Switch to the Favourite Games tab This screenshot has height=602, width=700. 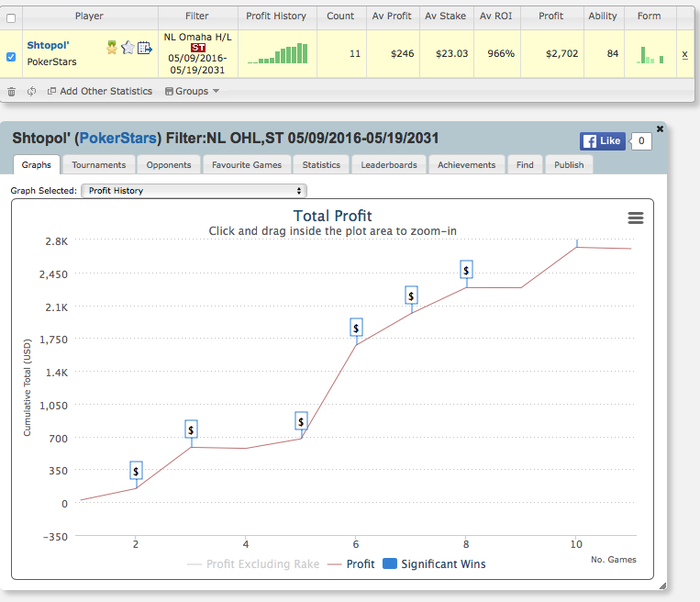[247, 165]
